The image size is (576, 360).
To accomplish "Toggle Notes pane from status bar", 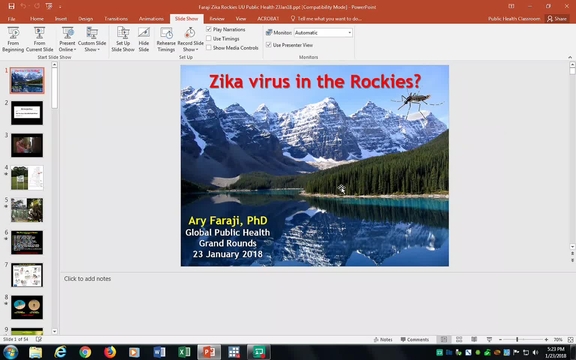I will 383,339.
